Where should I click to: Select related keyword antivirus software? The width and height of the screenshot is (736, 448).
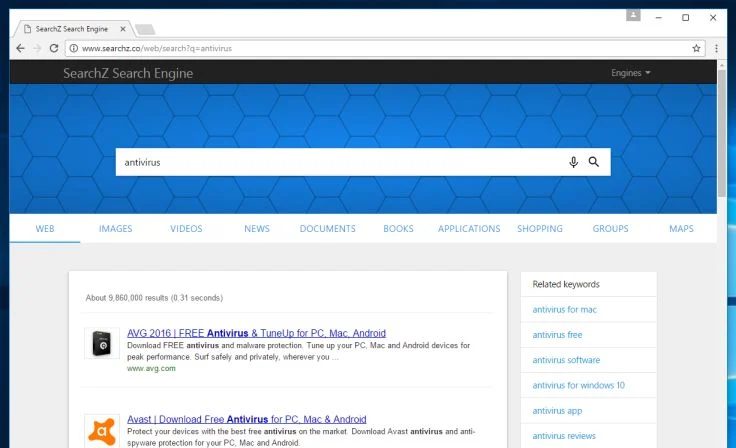tap(566, 360)
